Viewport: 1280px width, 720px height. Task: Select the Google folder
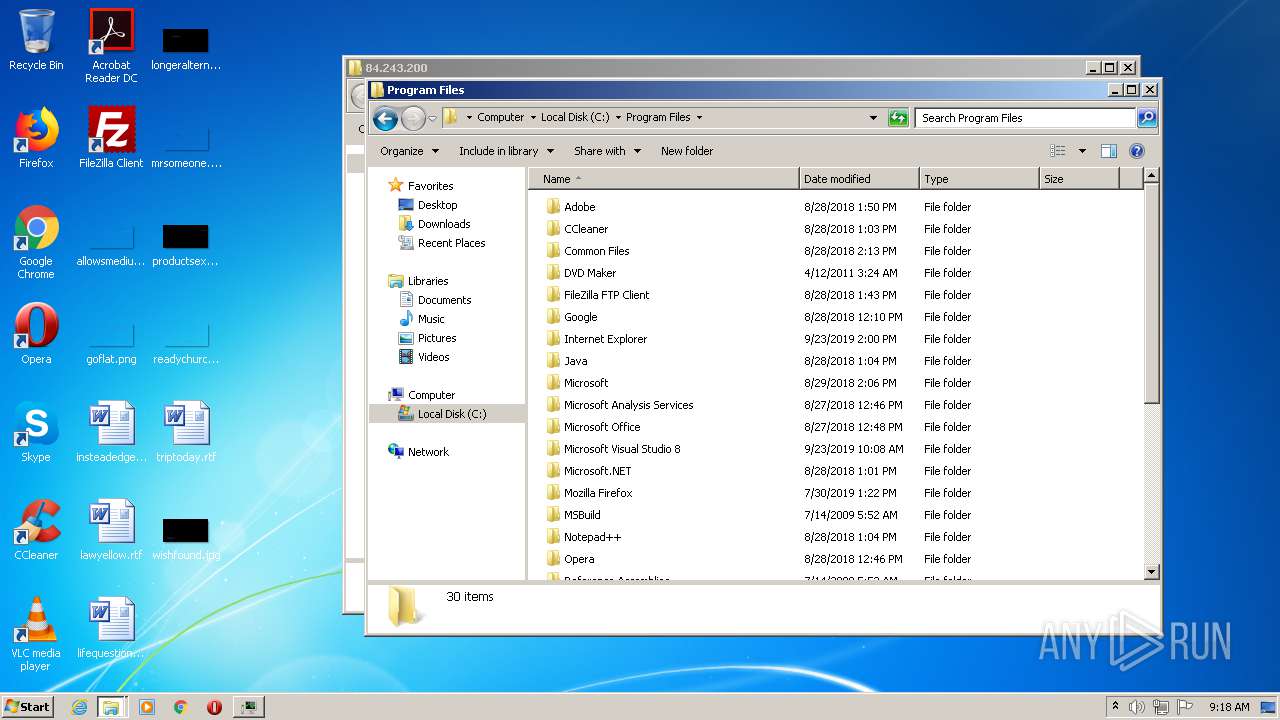580,317
